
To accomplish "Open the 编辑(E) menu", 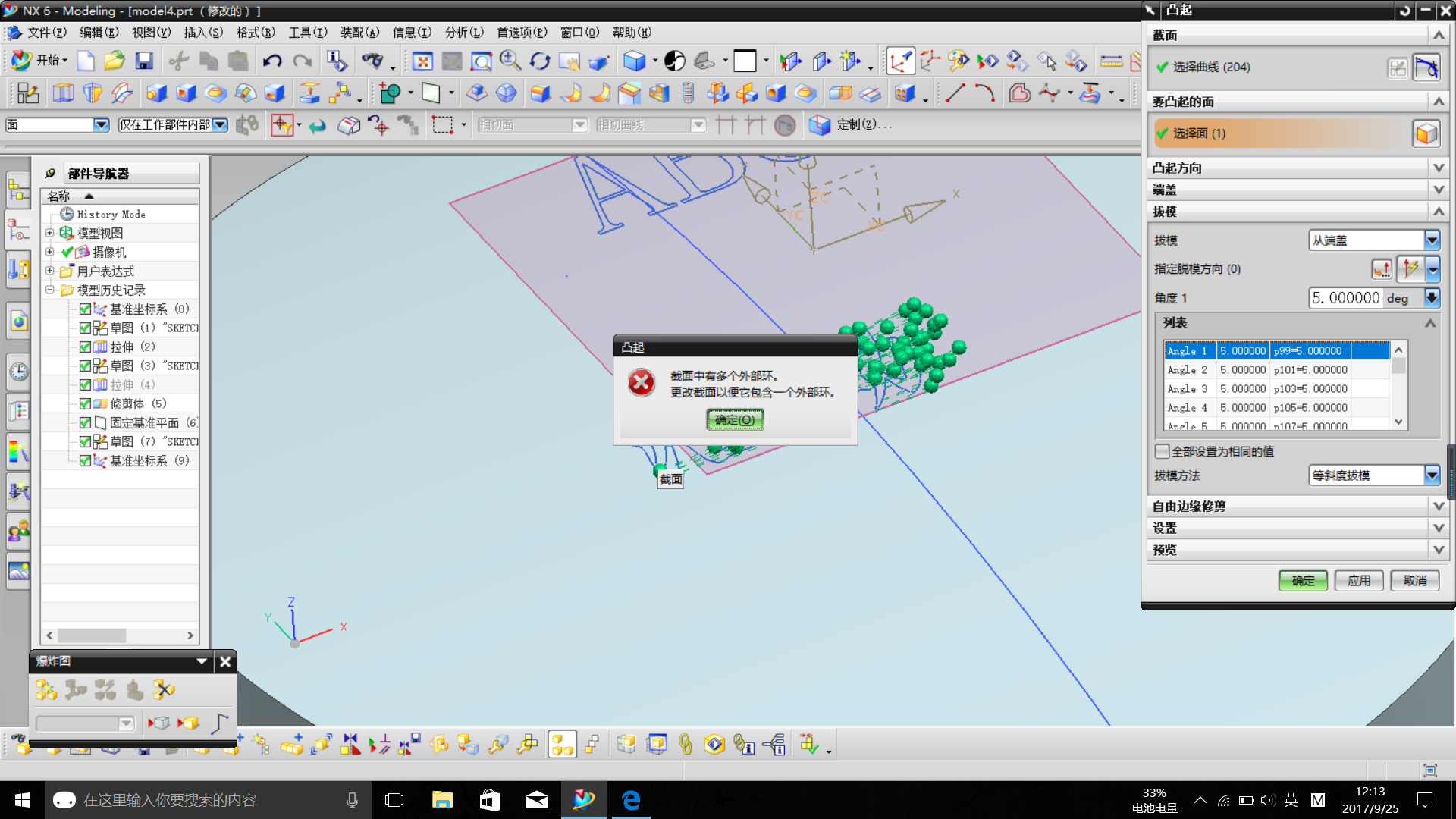I will point(99,32).
